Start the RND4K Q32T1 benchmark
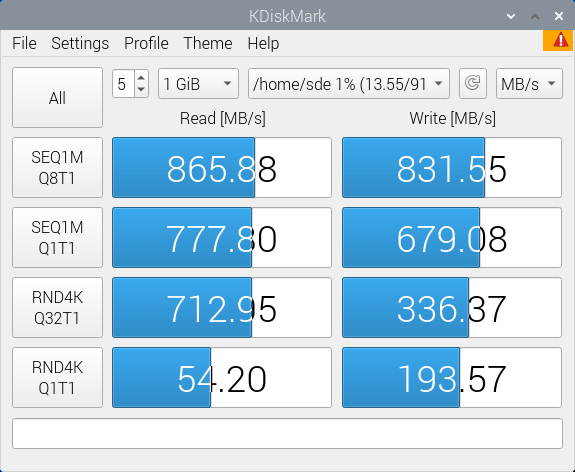The image size is (575, 472). [x=58, y=308]
